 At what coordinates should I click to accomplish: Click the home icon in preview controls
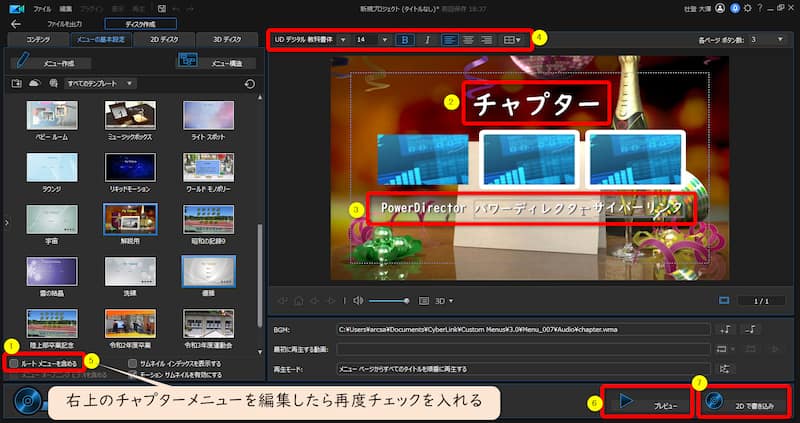click(x=299, y=301)
